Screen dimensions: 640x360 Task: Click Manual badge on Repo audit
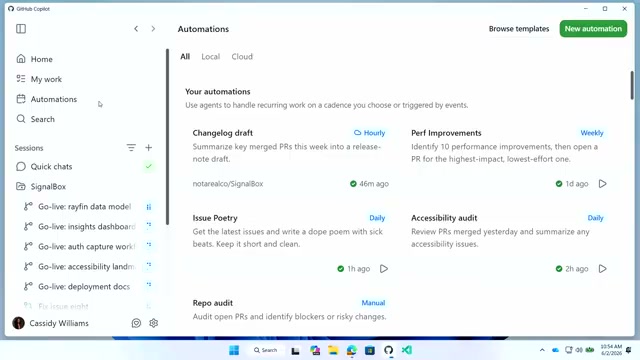coord(373,302)
